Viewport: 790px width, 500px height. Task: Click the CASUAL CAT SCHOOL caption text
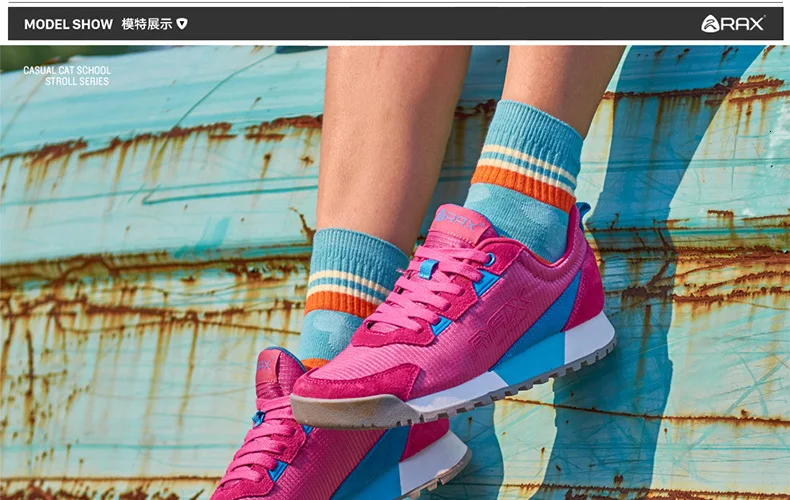(67, 71)
